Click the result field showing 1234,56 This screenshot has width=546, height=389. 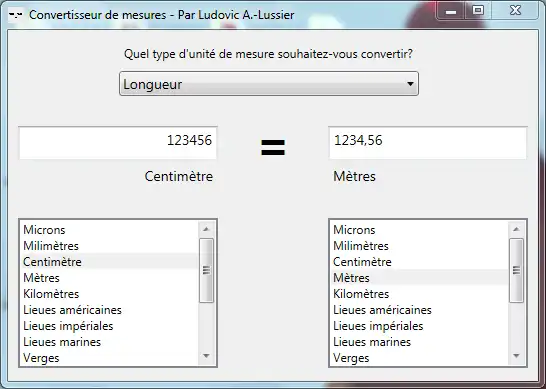428,143
